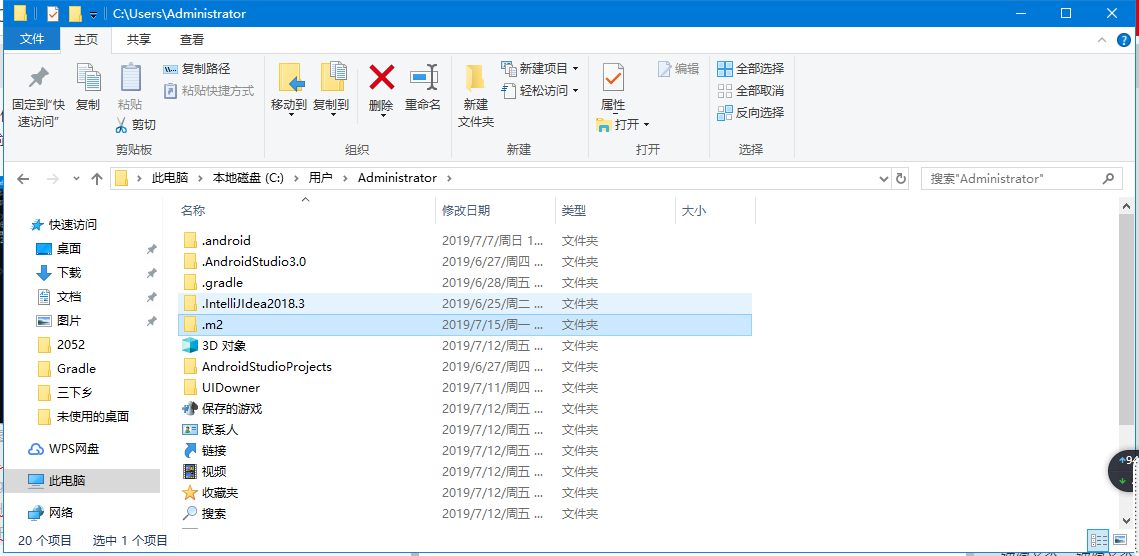Click the Refresh button beside address bar
The image size is (1139, 556).
(x=901, y=179)
